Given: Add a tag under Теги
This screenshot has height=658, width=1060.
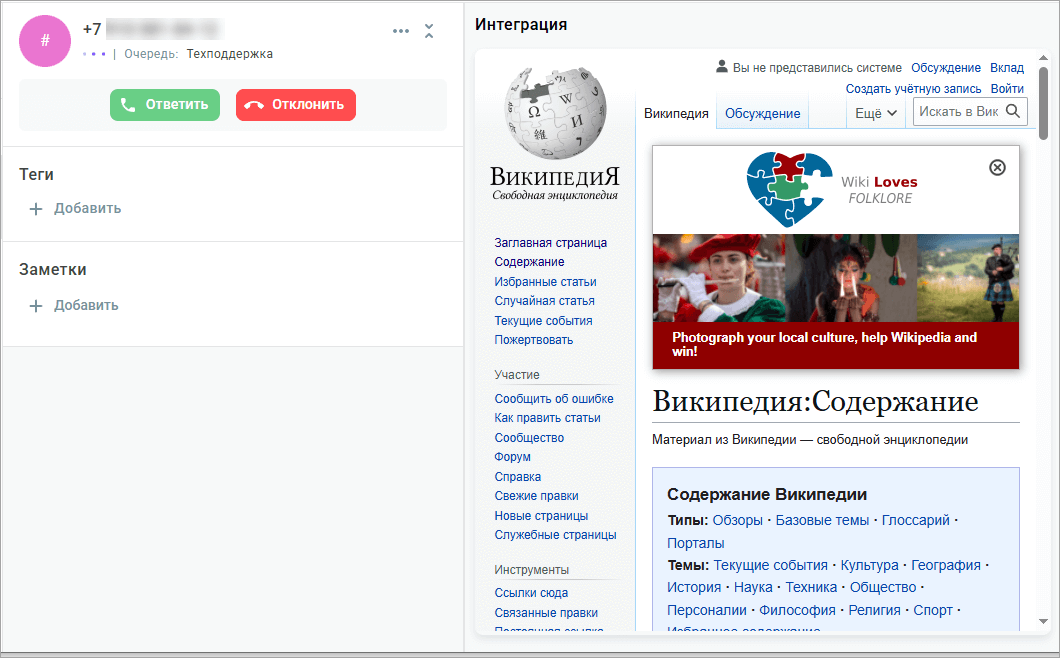Looking at the screenshot, I should tap(75, 208).
